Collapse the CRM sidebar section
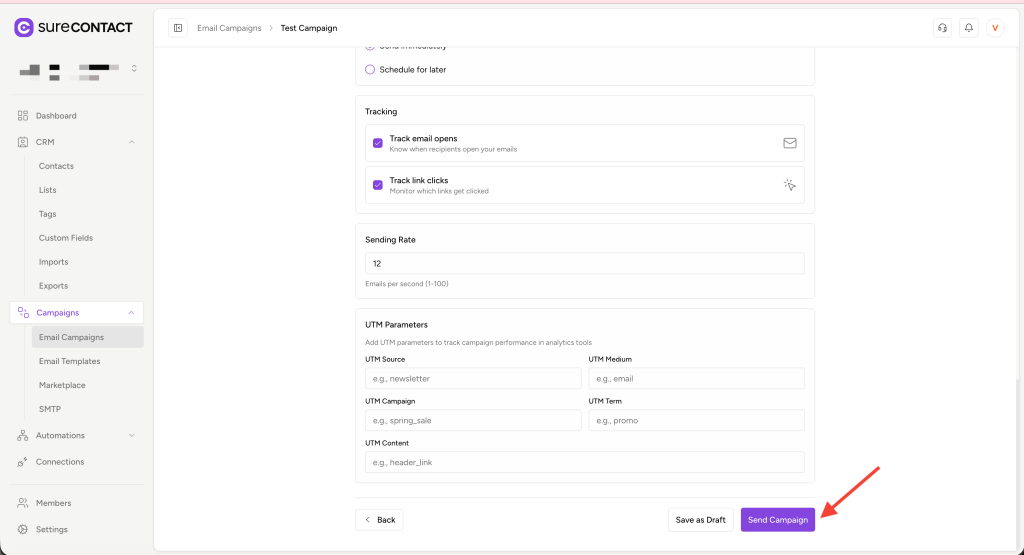Screen dimensions: 1024x555 coord(132,142)
